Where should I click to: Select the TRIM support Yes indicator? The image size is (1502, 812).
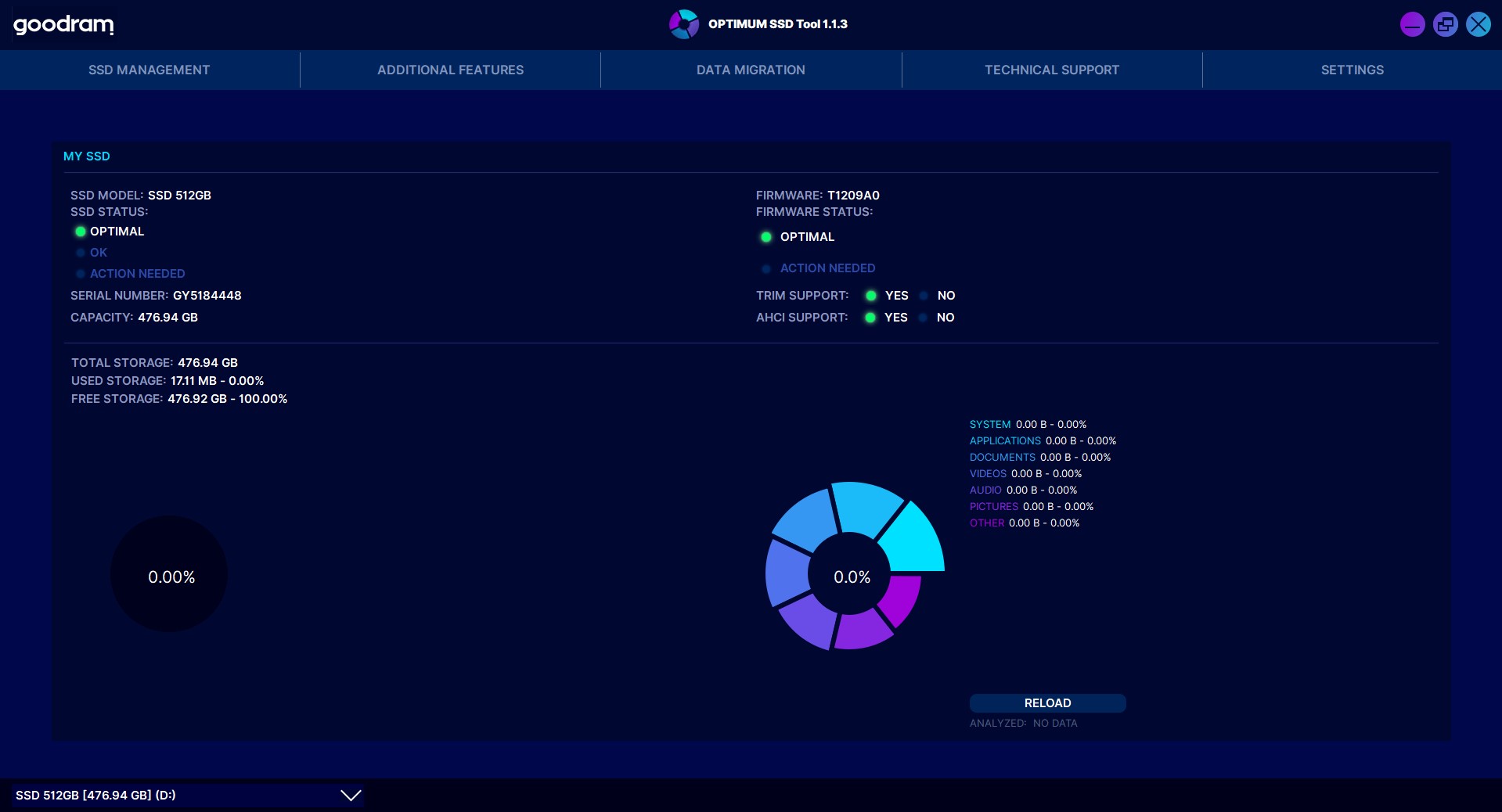(870, 296)
